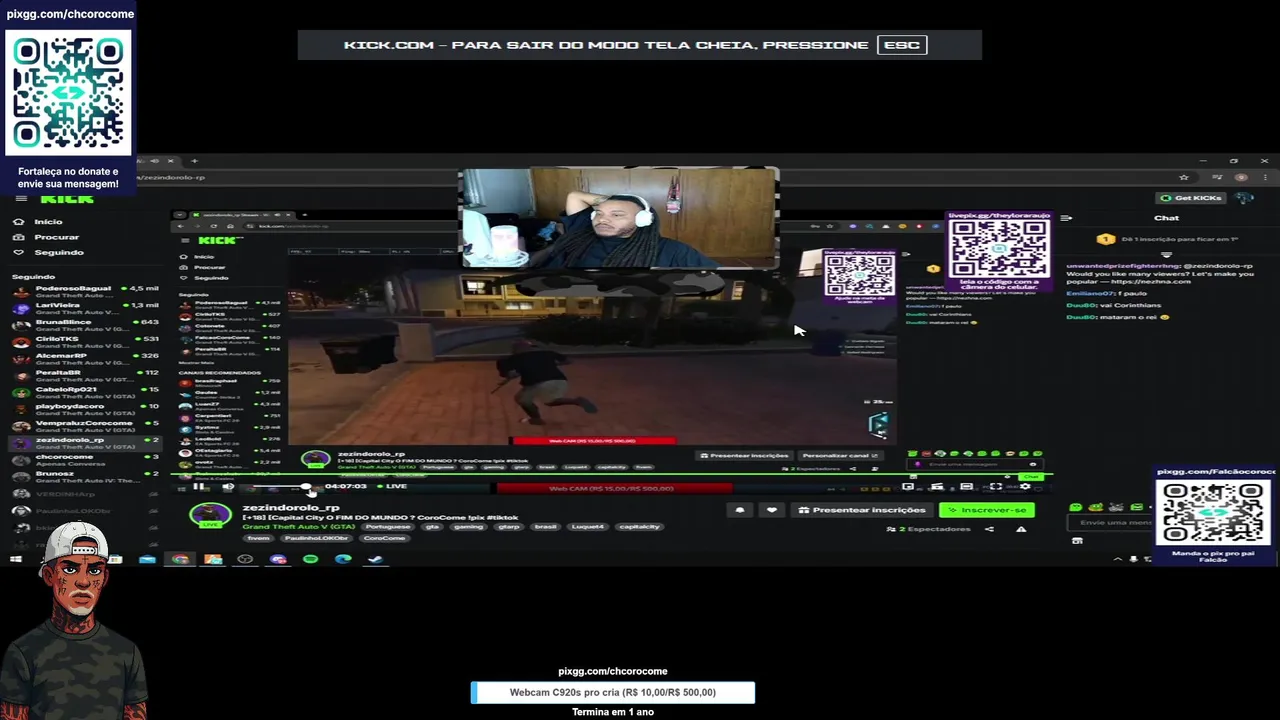Open Seguindo in outer sidebar
This screenshot has height=720, width=1280.
tap(50, 252)
